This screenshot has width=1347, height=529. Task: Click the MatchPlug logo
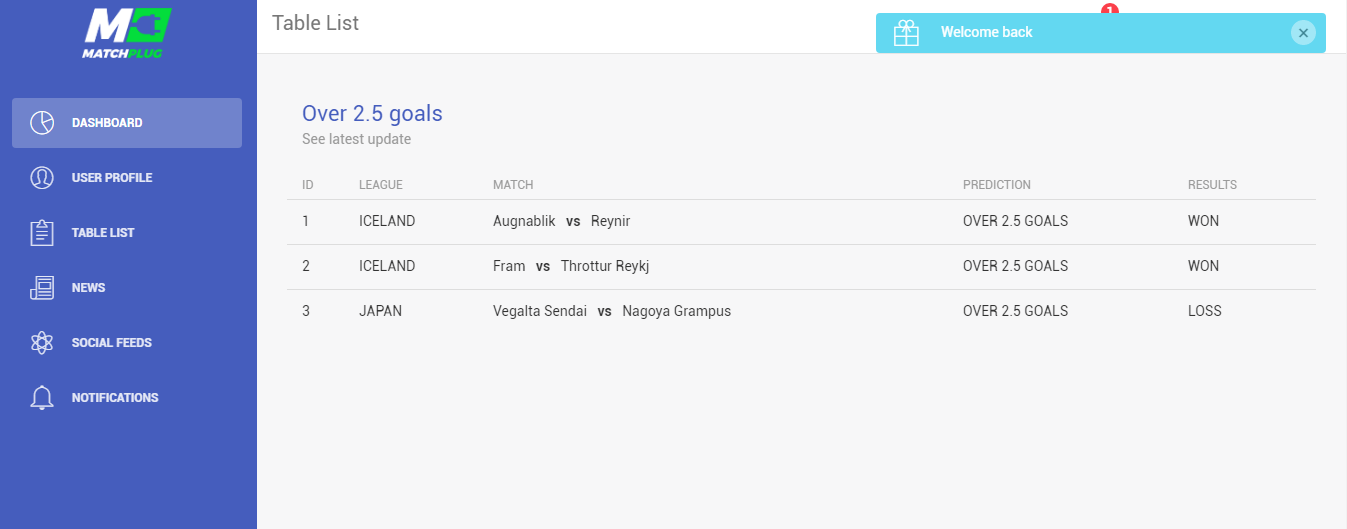click(127, 32)
